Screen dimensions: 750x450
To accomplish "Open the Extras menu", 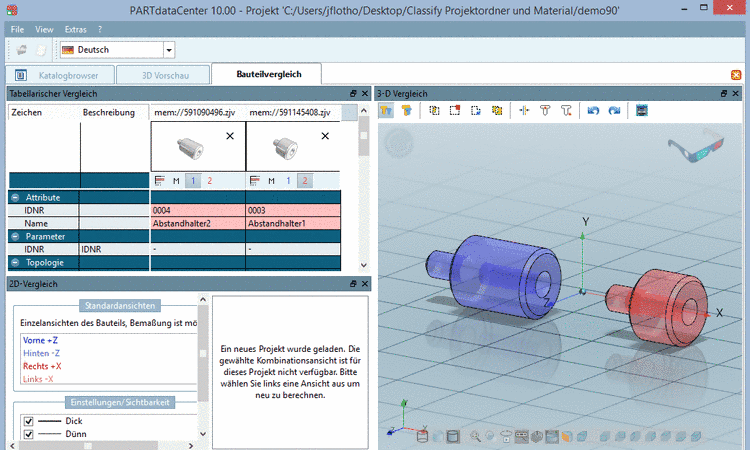I will click(x=76, y=30).
